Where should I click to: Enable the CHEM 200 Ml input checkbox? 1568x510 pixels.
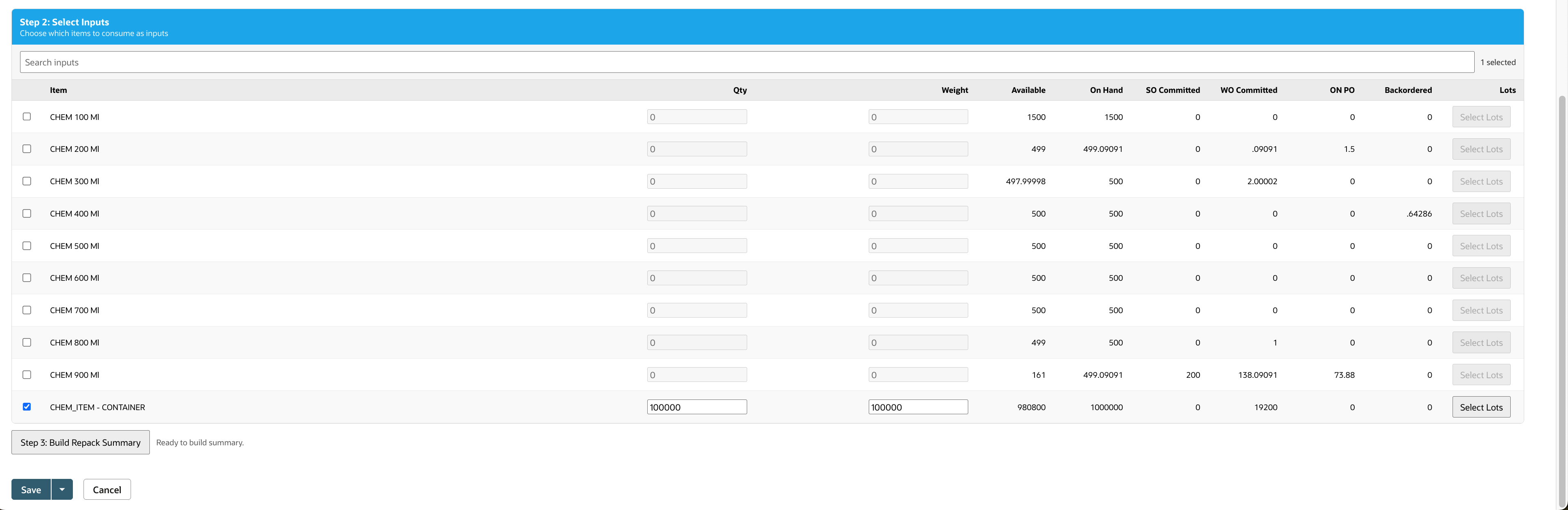pyautogui.click(x=27, y=149)
